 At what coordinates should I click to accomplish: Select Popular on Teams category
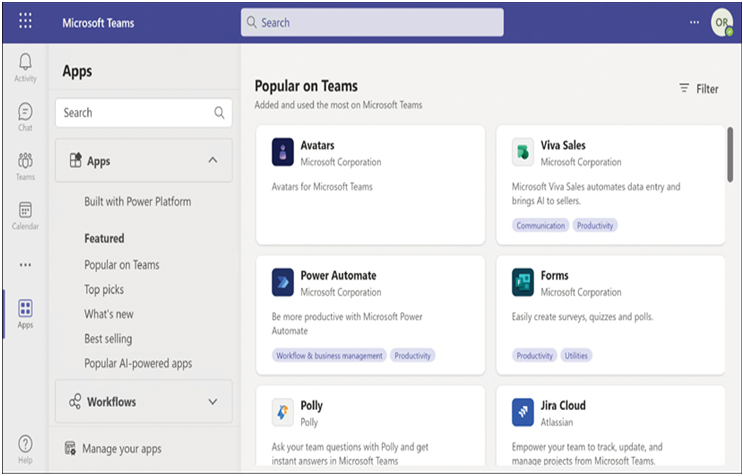pyautogui.click(x=122, y=265)
